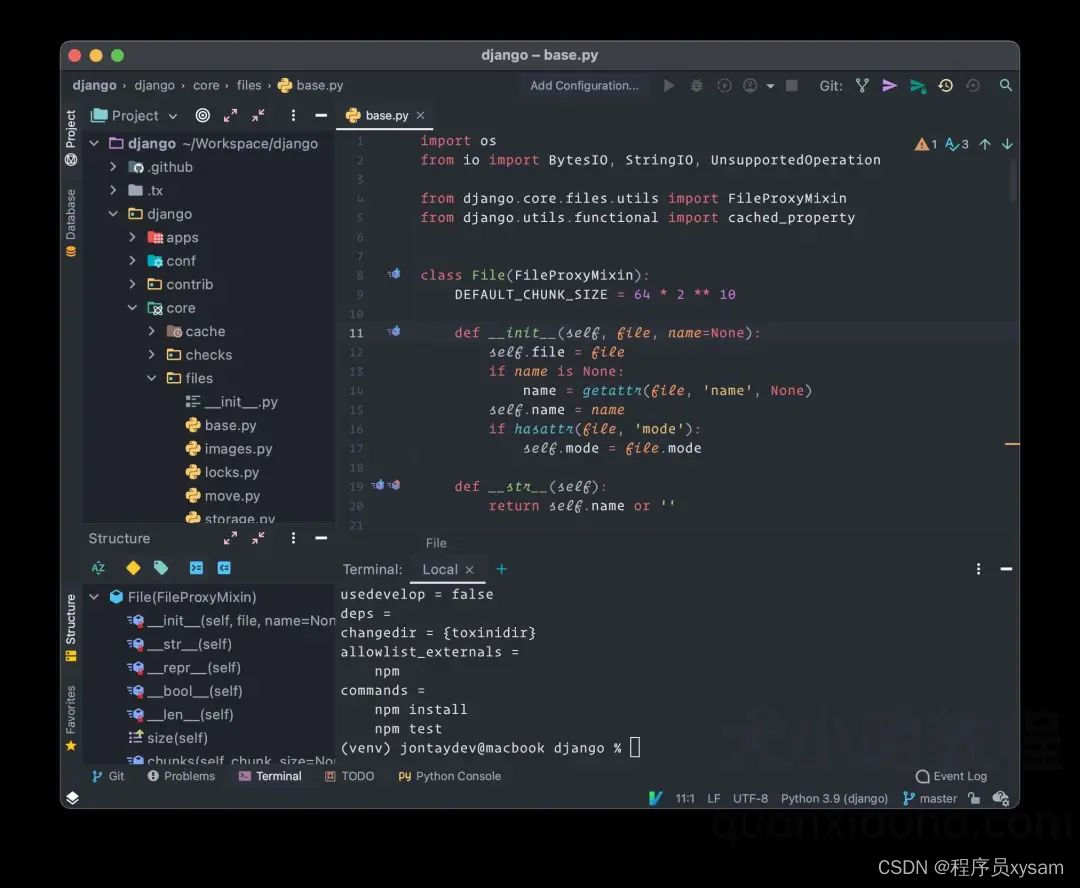Open Python Console tab
The width and height of the screenshot is (1080, 888).
[450, 776]
